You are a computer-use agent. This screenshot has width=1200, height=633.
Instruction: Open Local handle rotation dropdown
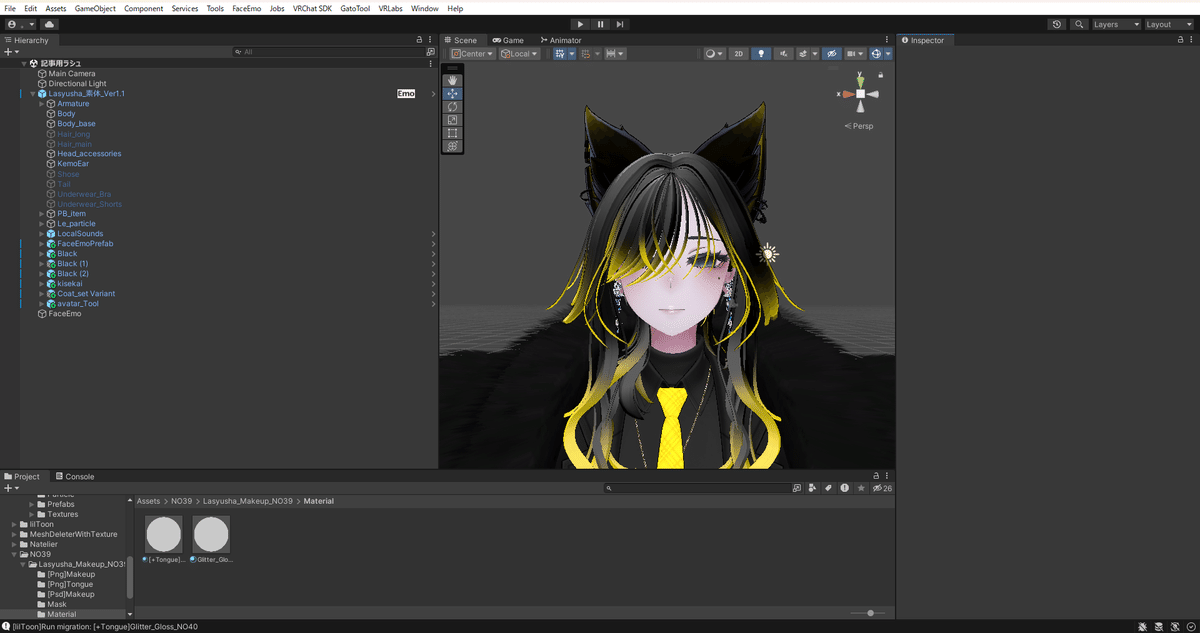coord(519,54)
